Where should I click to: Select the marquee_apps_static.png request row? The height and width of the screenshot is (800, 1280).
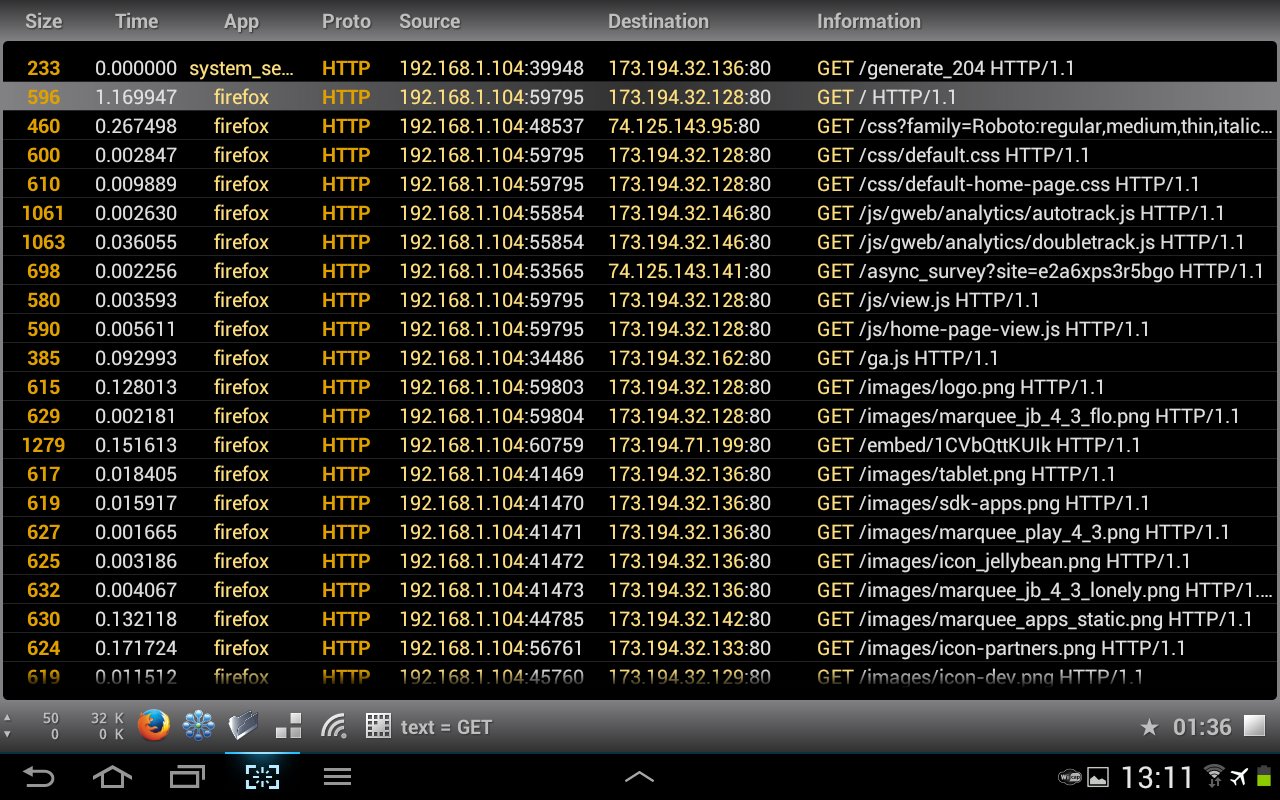pyautogui.click(x=640, y=619)
